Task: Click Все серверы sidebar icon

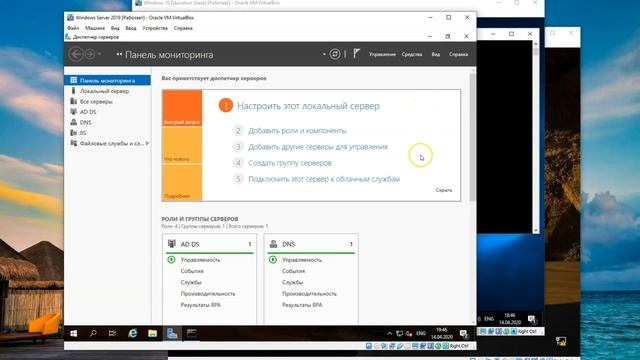Action: pos(73,101)
